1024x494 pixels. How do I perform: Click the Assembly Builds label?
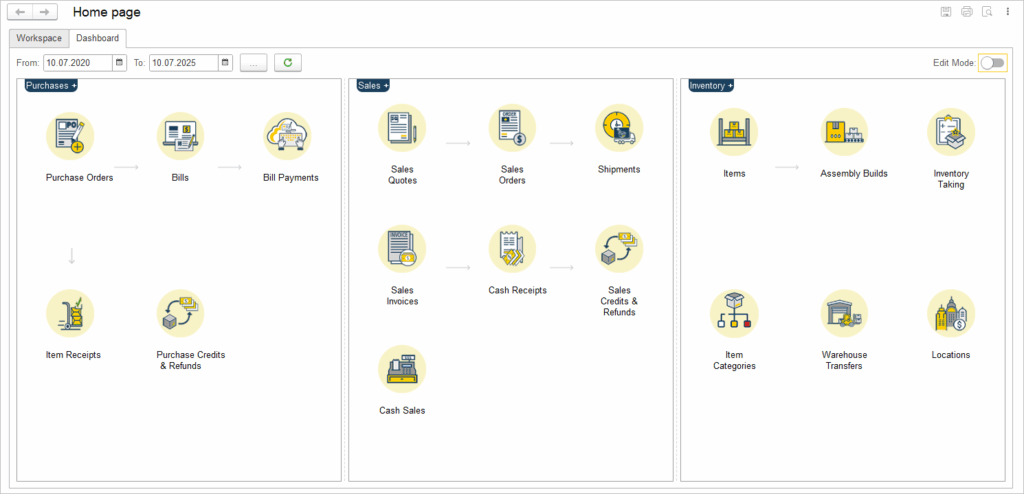[x=854, y=174]
